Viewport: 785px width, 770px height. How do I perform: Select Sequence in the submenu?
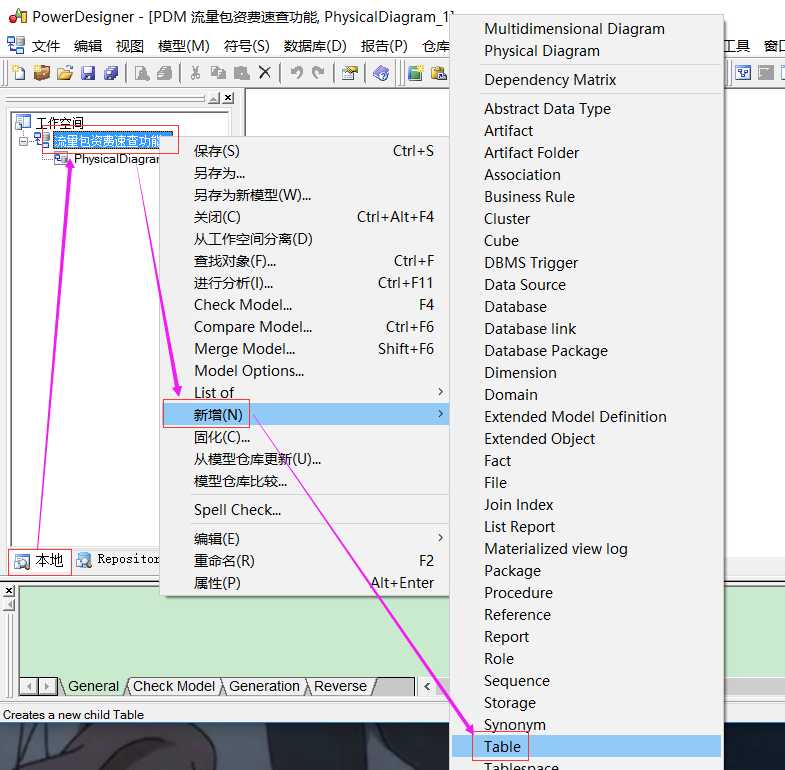click(x=586, y=680)
